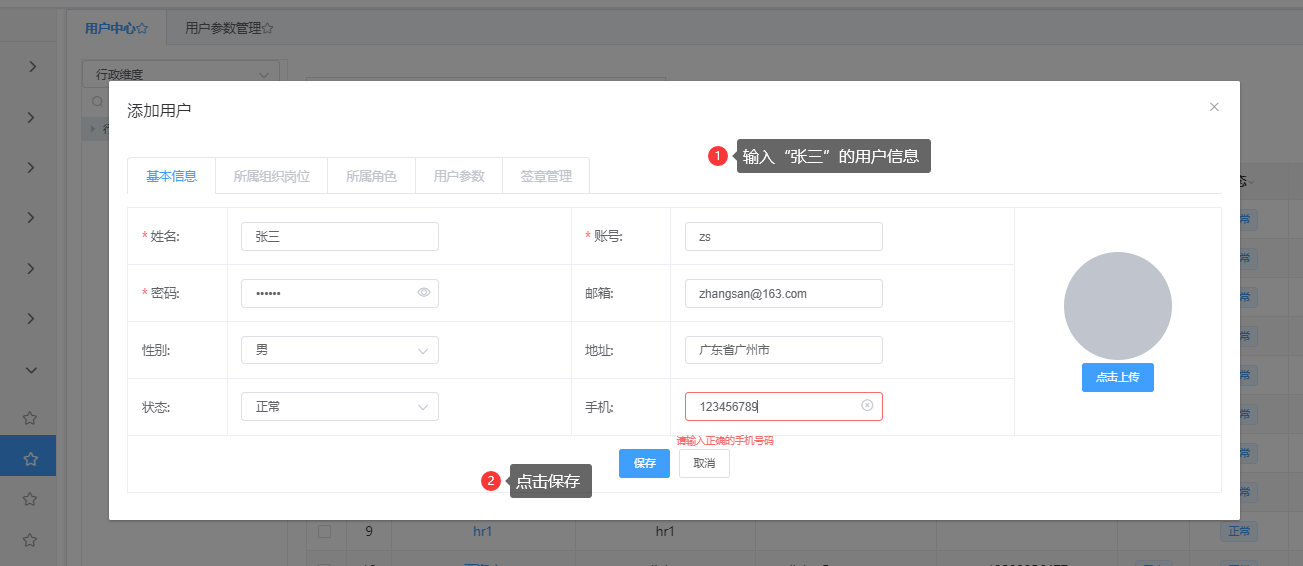The image size is (1303, 566).
Task: Switch to the 所属组织岗位 tab
Action: (x=271, y=176)
